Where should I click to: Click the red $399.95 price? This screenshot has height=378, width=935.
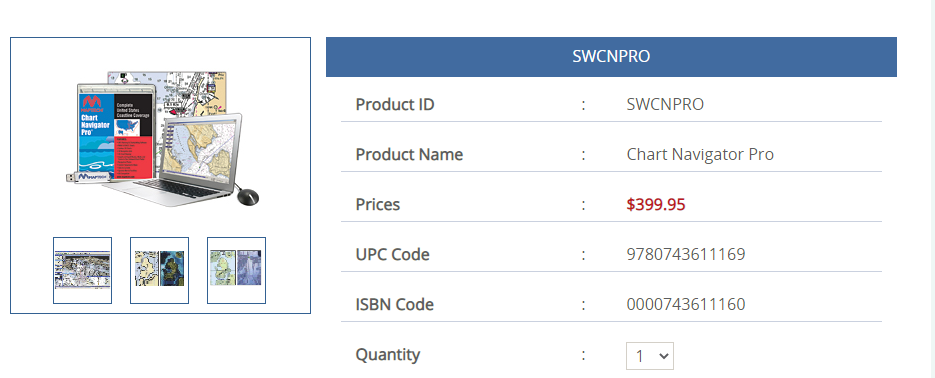[656, 205]
